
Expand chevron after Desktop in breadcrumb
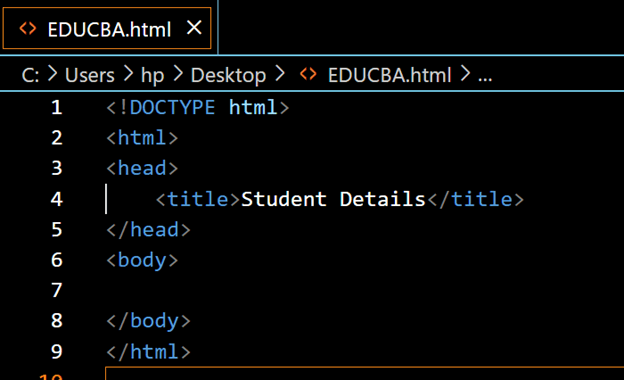(x=280, y=74)
